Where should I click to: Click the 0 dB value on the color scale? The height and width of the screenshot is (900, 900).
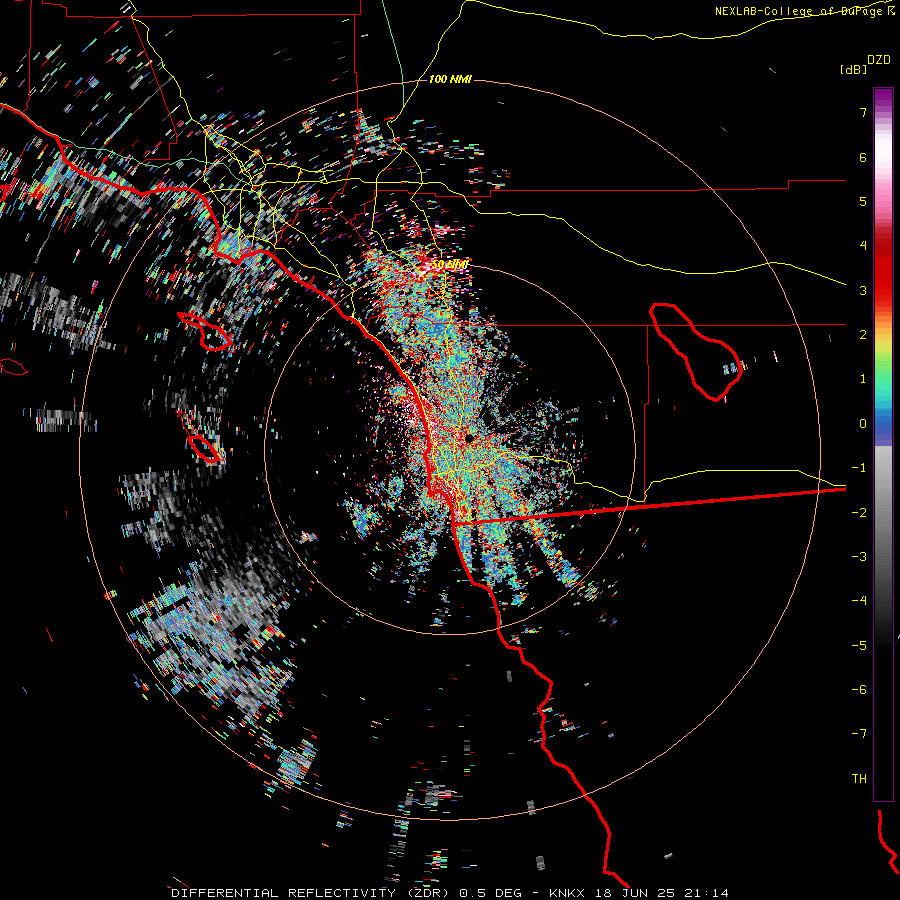[863, 424]
